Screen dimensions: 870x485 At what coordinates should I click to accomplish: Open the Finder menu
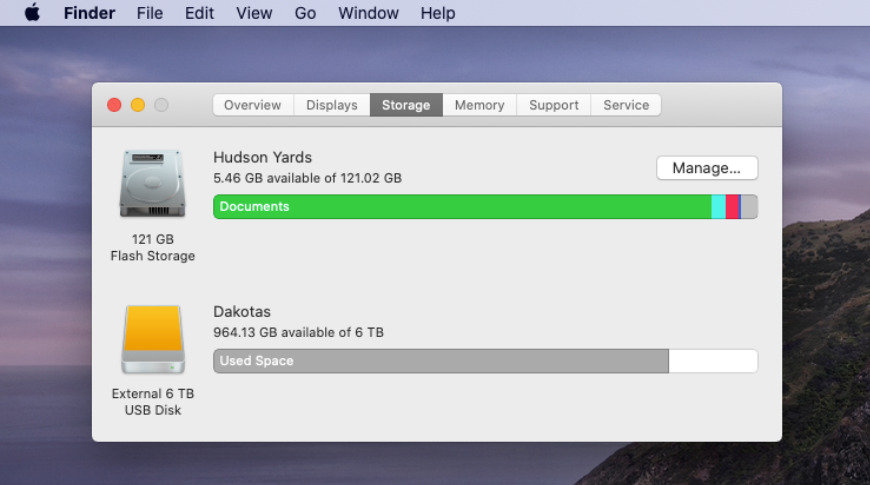[x=89, y=13]
